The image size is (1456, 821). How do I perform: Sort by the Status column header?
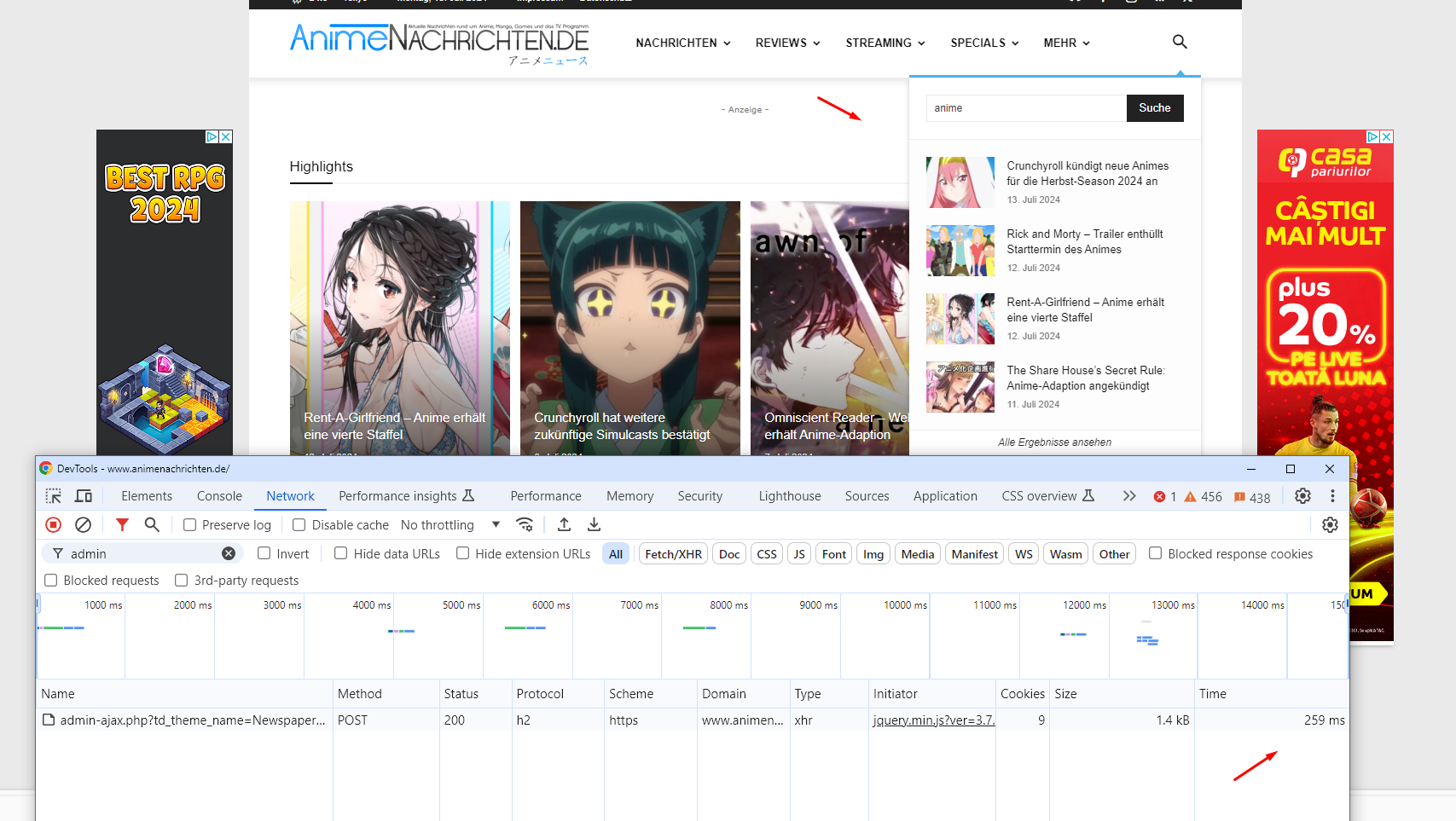475,694
